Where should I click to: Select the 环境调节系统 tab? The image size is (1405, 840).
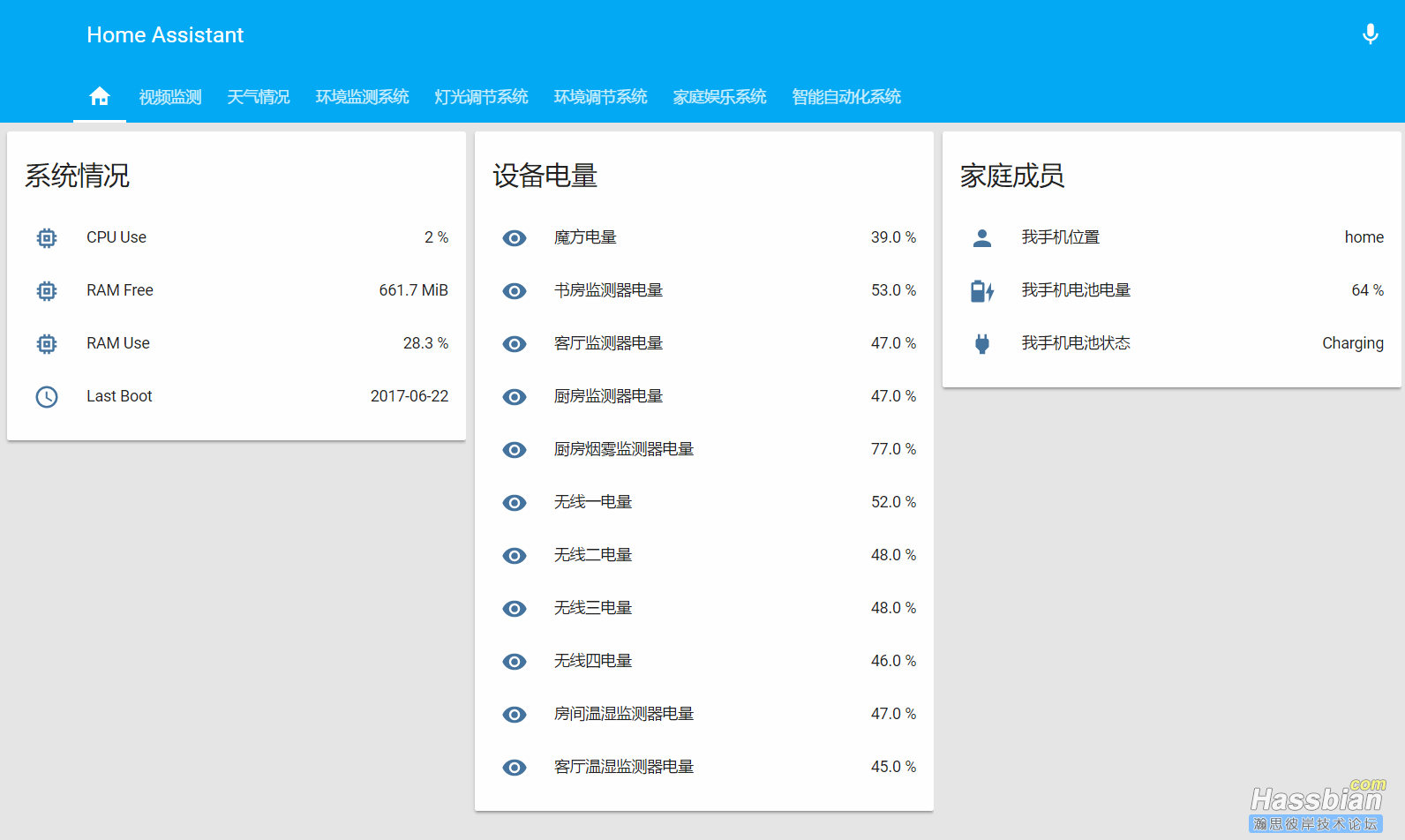click(x=601, y=97)
